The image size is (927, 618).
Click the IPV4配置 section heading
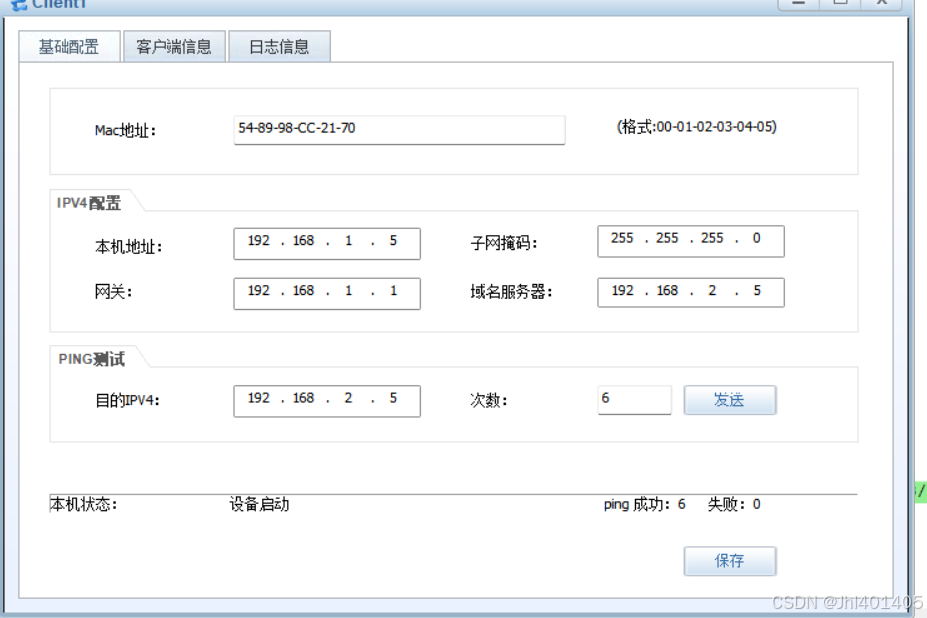point(89,203)
